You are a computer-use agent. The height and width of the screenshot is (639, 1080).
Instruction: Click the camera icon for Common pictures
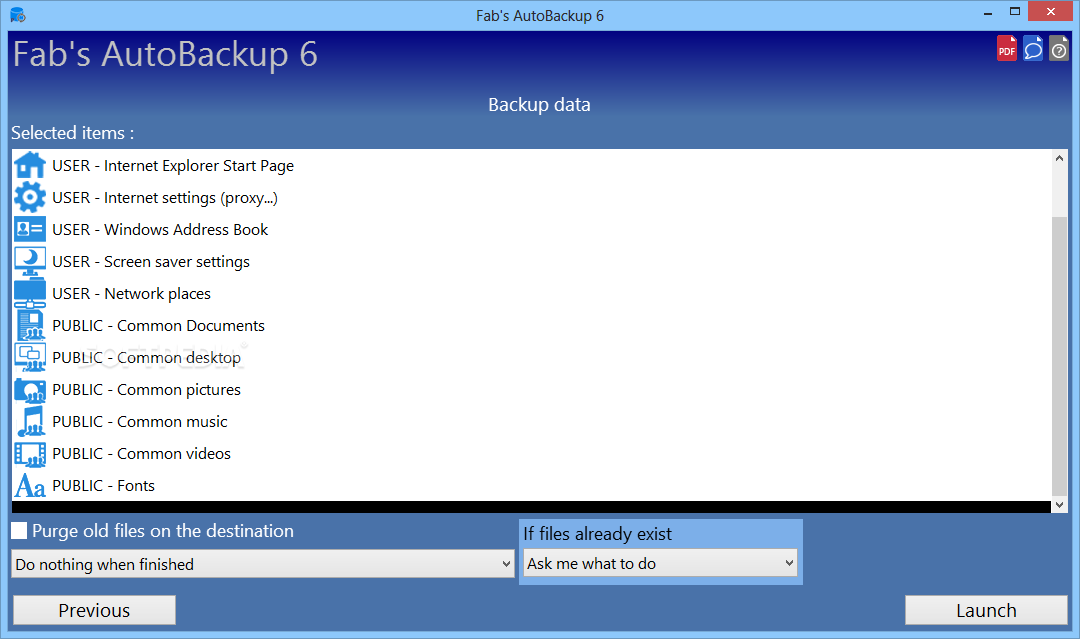[x=30, y=390]
